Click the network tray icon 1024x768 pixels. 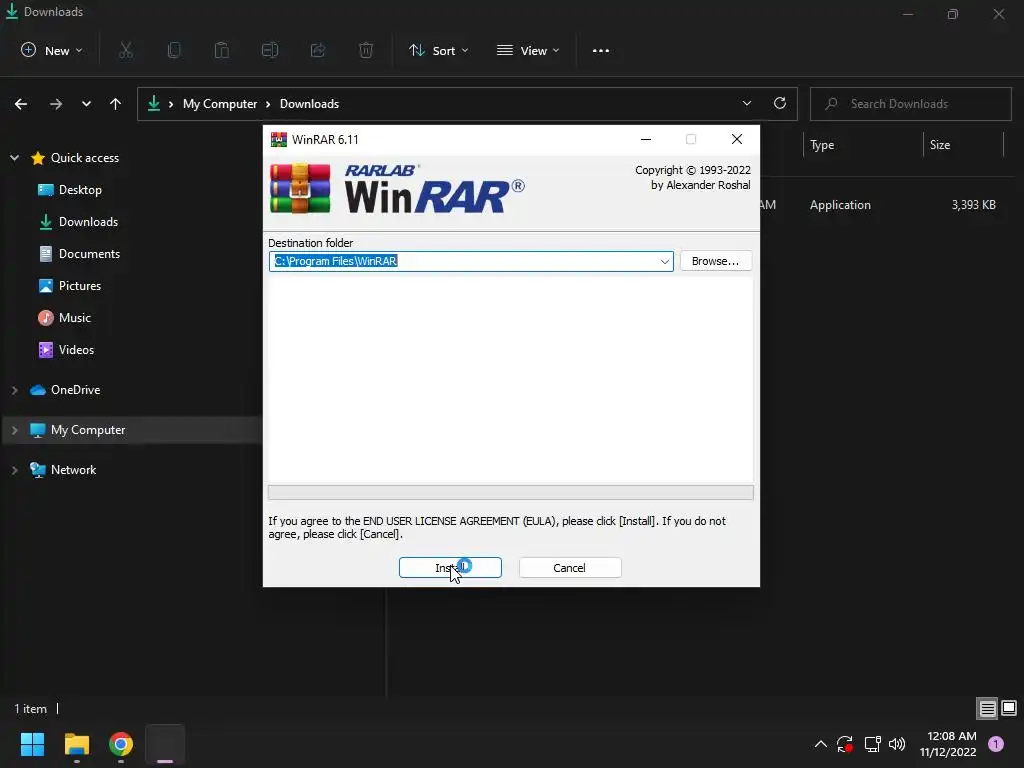pyautogui.click(x=872, y=744)
